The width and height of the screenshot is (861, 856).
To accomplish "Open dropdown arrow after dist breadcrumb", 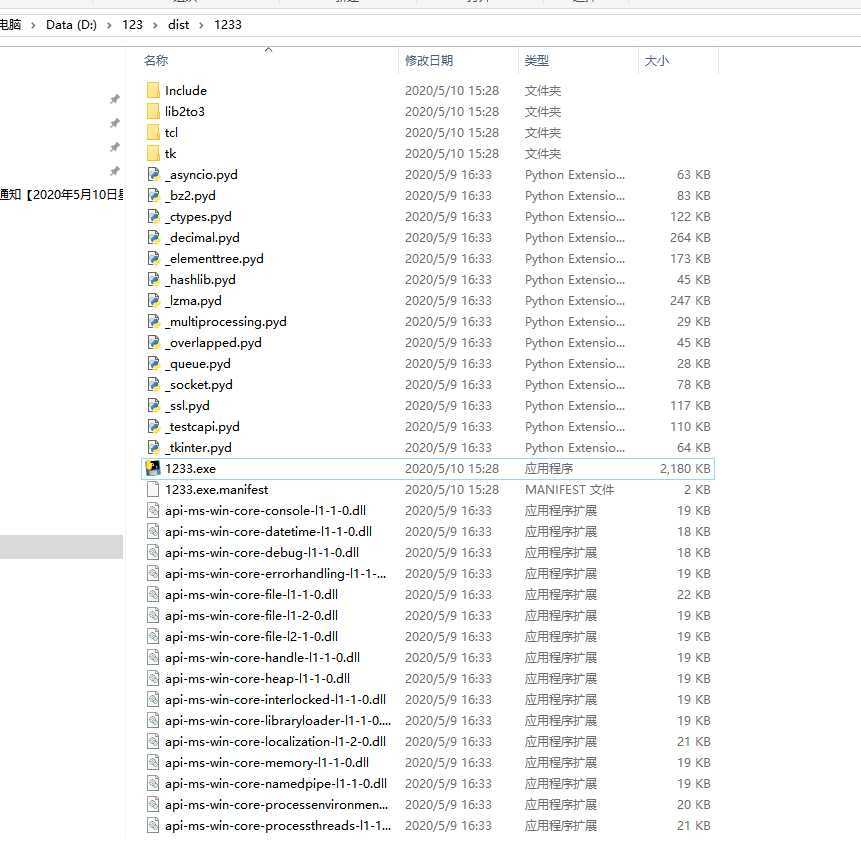I will (x=202, y=25).
